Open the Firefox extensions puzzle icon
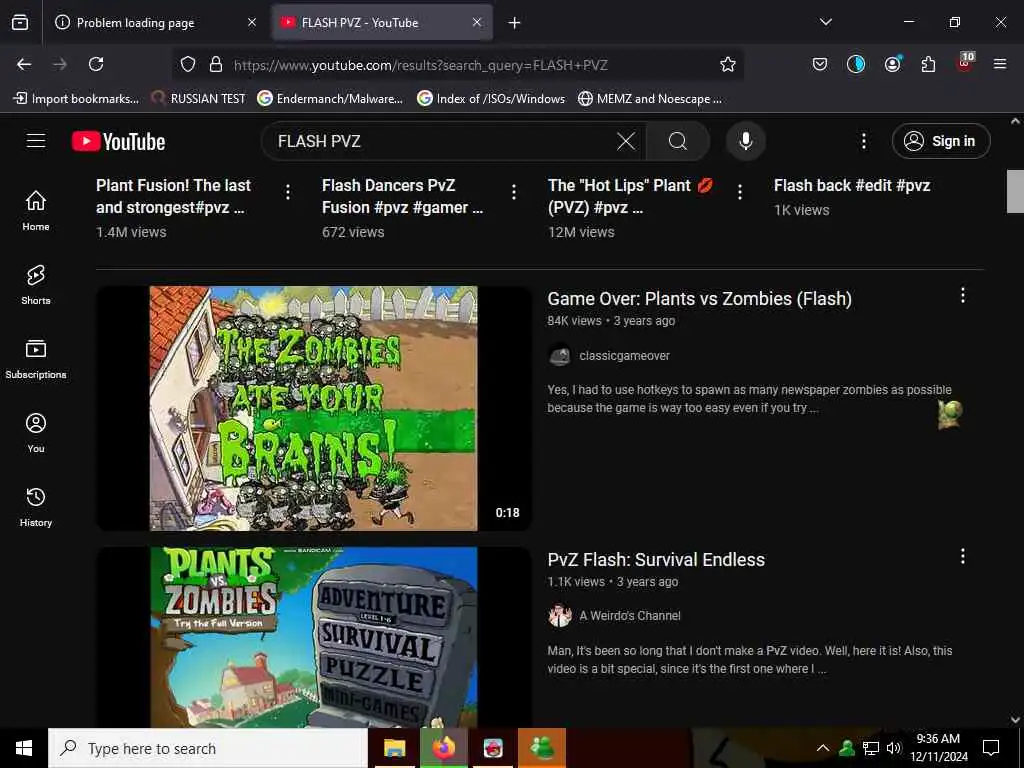The width and height of the screenshot is (1024, 768). [928, 64]
